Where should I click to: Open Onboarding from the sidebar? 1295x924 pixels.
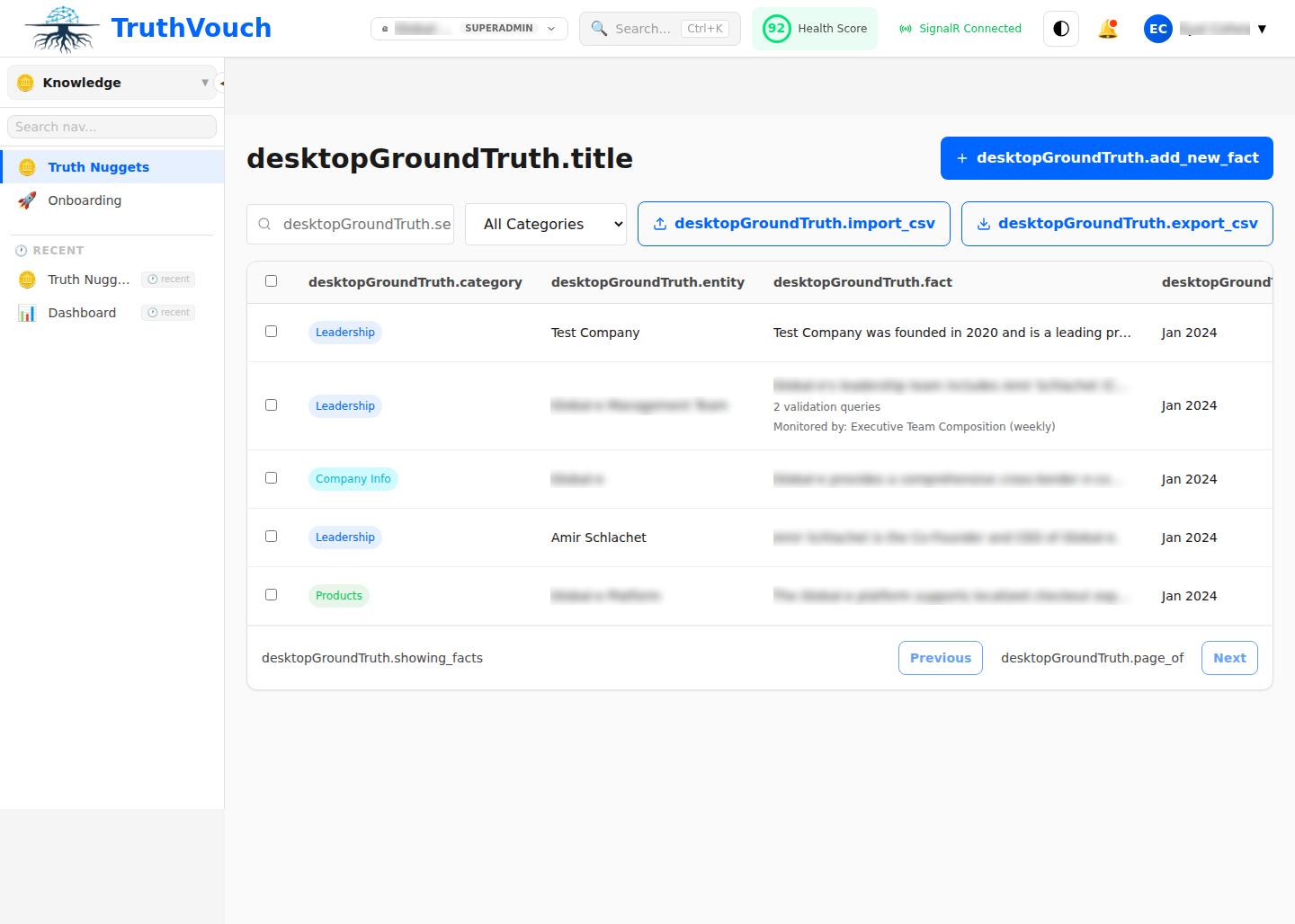click(x=83, y=200)
